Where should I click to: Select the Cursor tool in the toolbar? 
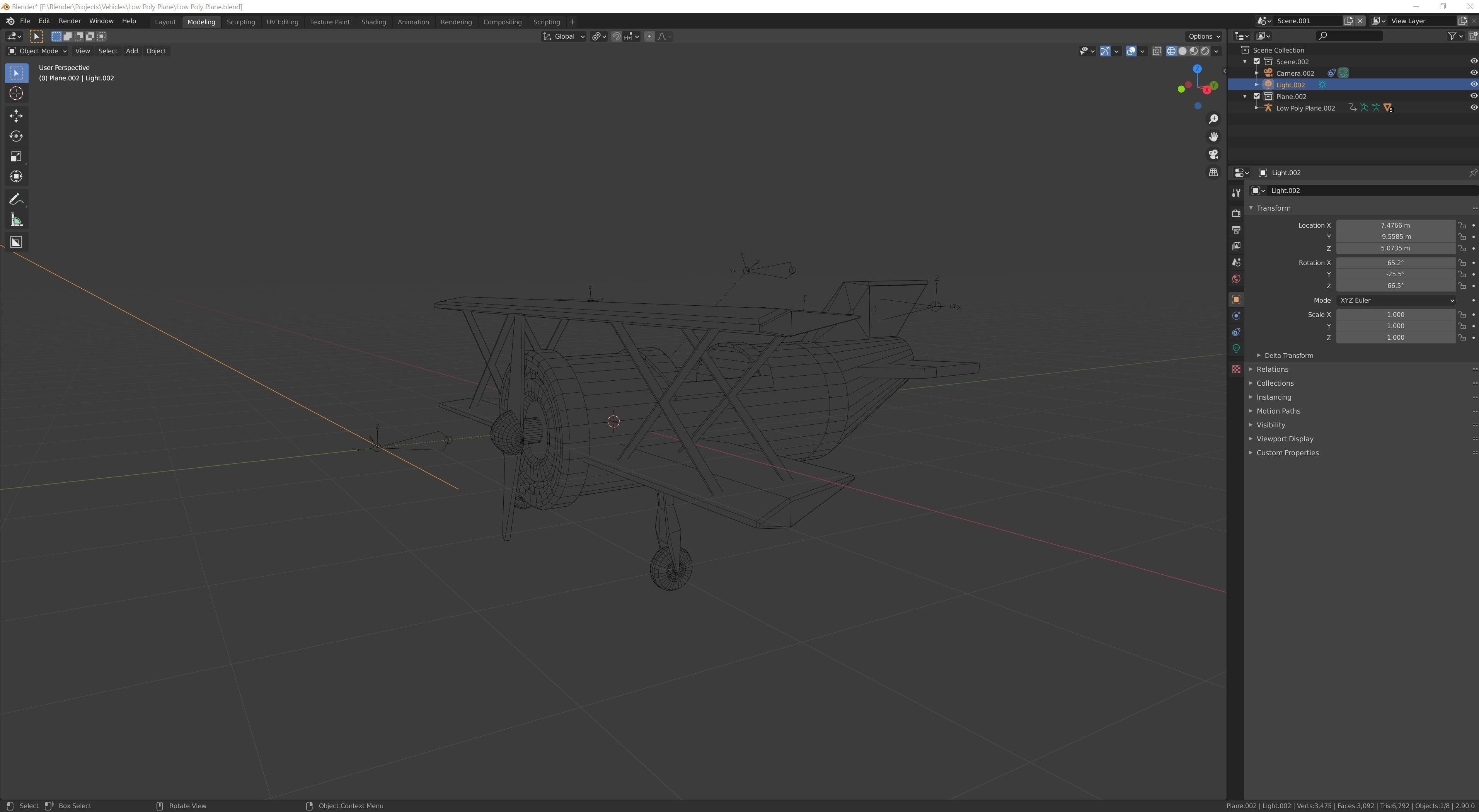click(16, 93)
